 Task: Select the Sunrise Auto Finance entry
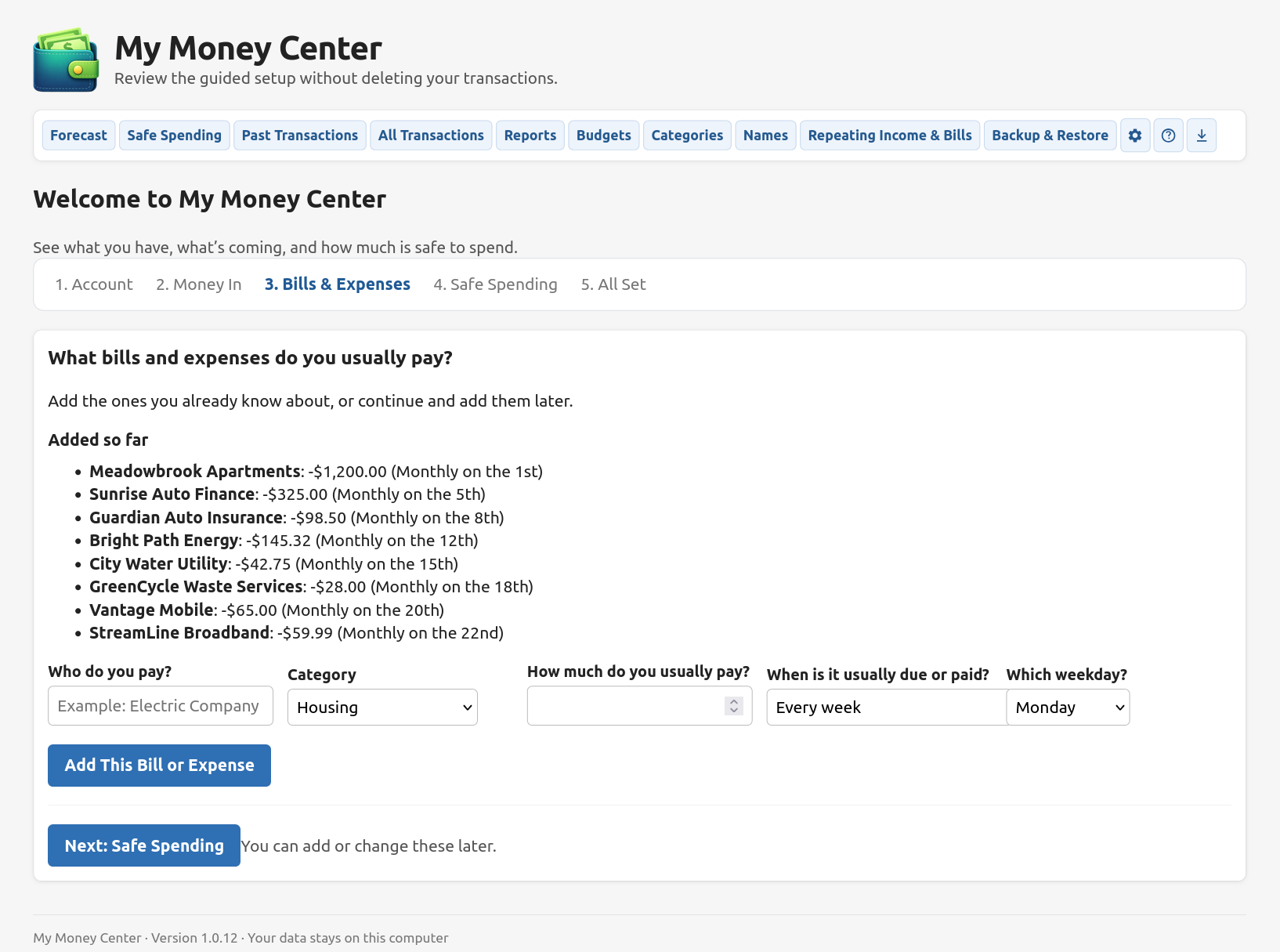click(287, 494)
